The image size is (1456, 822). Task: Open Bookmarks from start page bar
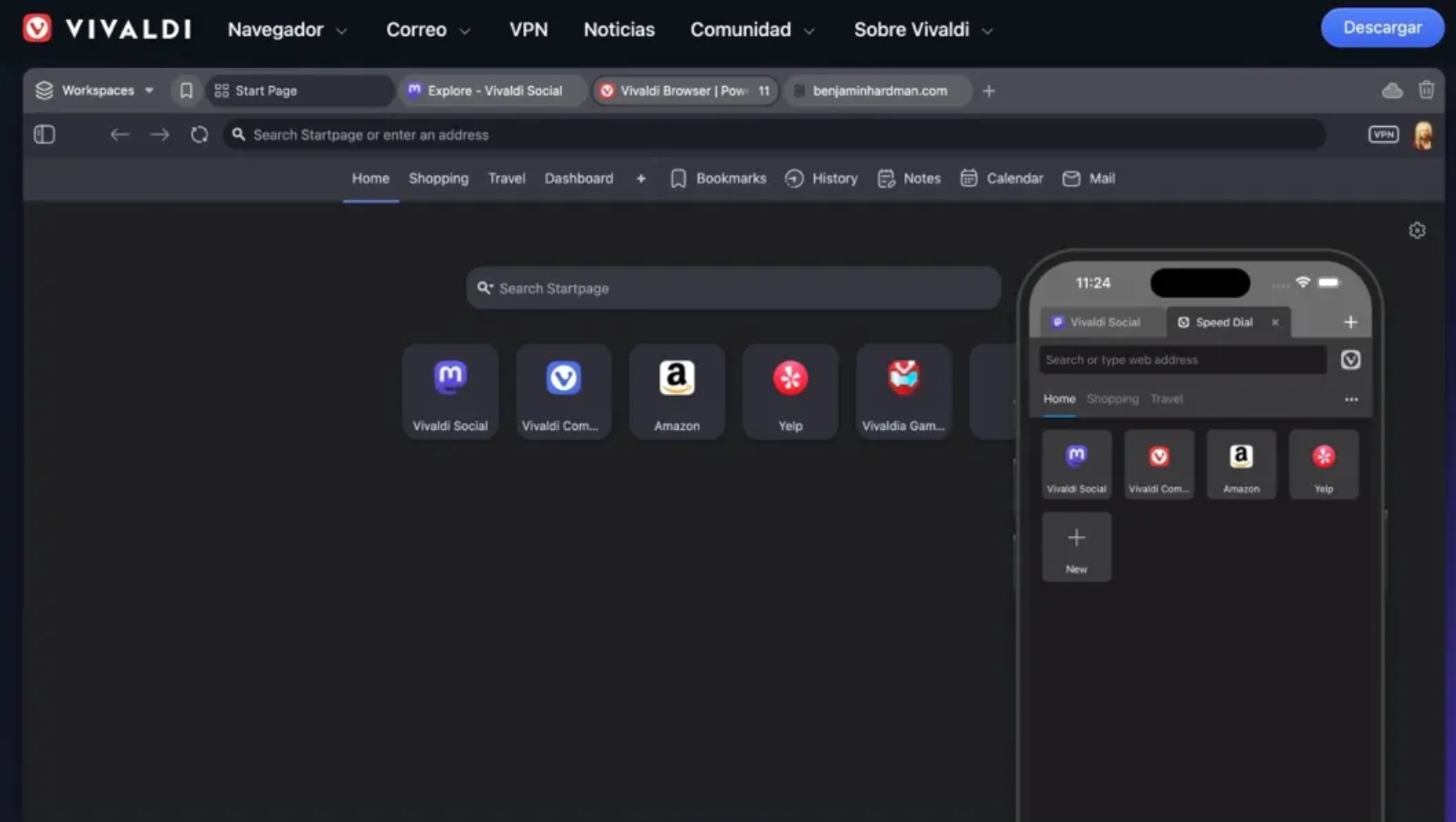pos(718,178)
